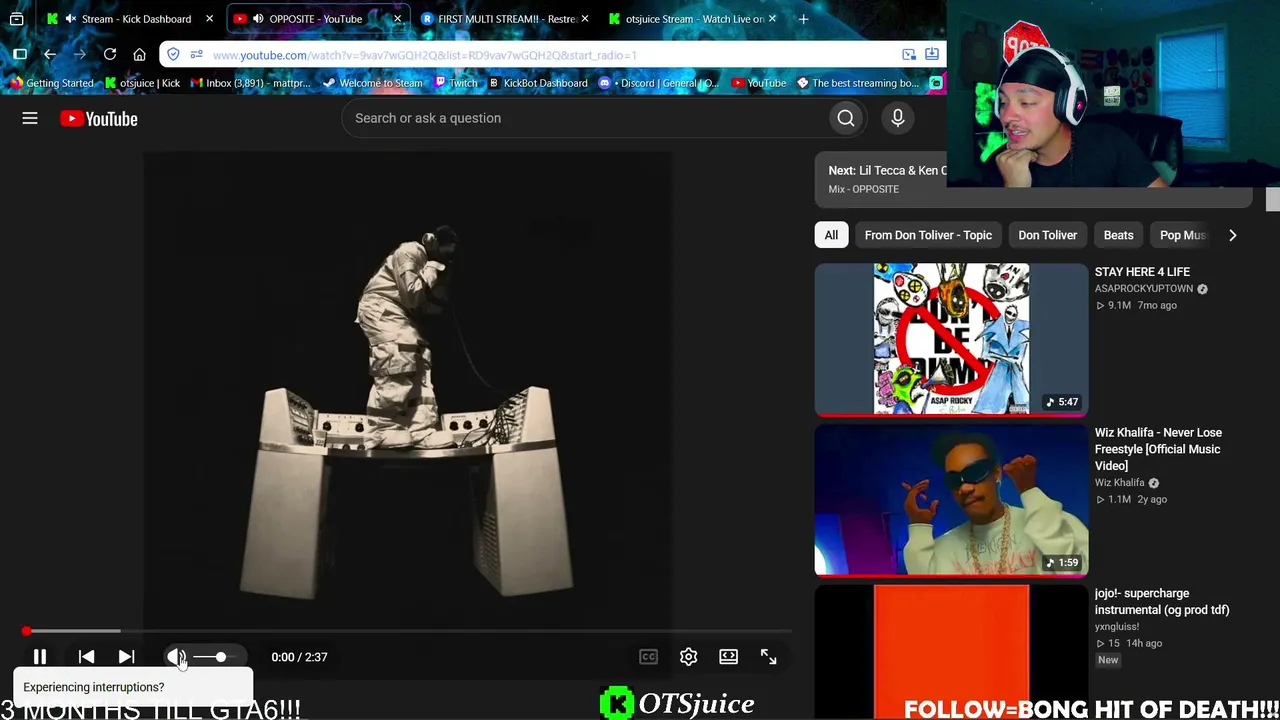The width and height of the screenshot is (1280, 720).
Task: Open the player settings gear
Action: (688, 657)
